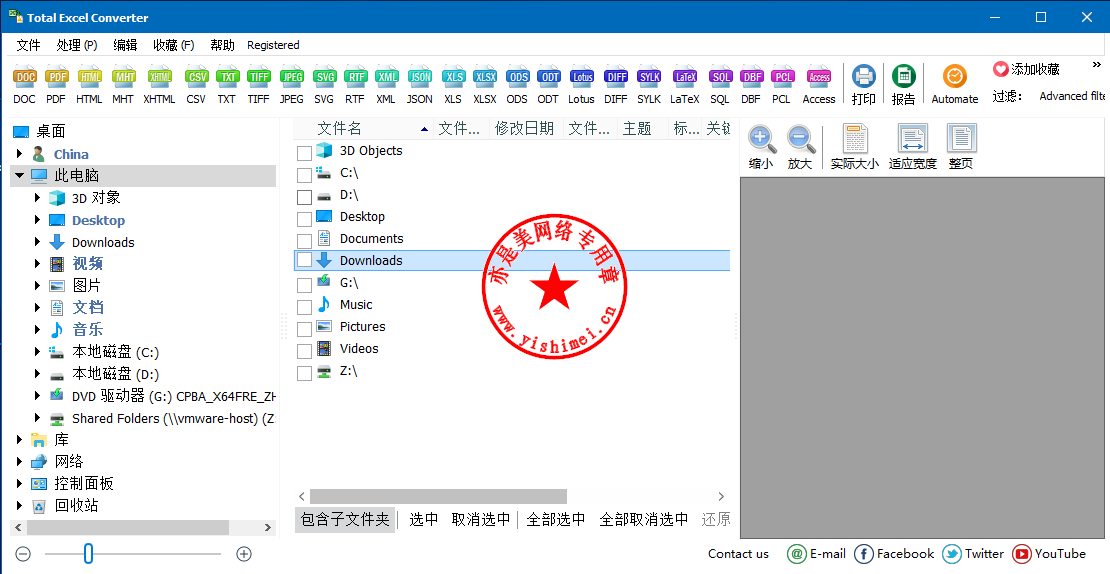Choose PDF output format
Viewport: 1110px width, 574px height.
[x=56, y=85]
